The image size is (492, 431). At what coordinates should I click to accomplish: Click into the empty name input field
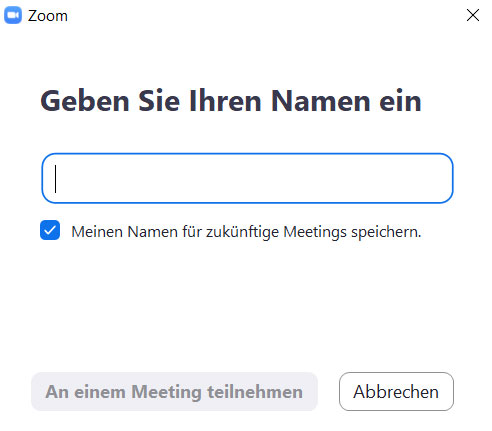click(x=247, y=178)
